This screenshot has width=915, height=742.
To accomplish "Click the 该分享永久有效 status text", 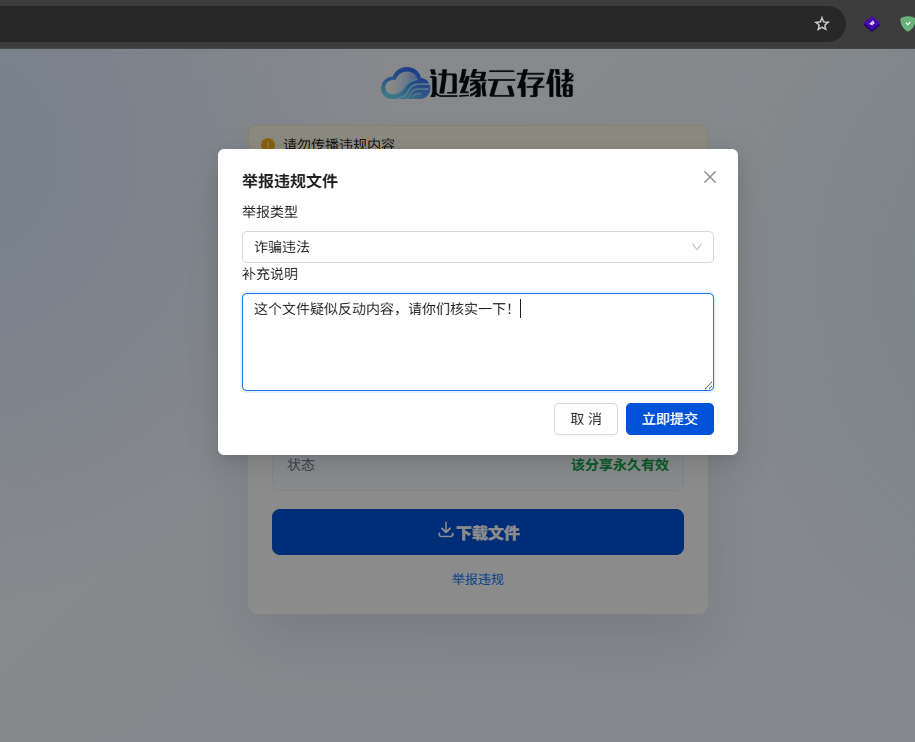I will pyautogui.click(x=620, y=465).
